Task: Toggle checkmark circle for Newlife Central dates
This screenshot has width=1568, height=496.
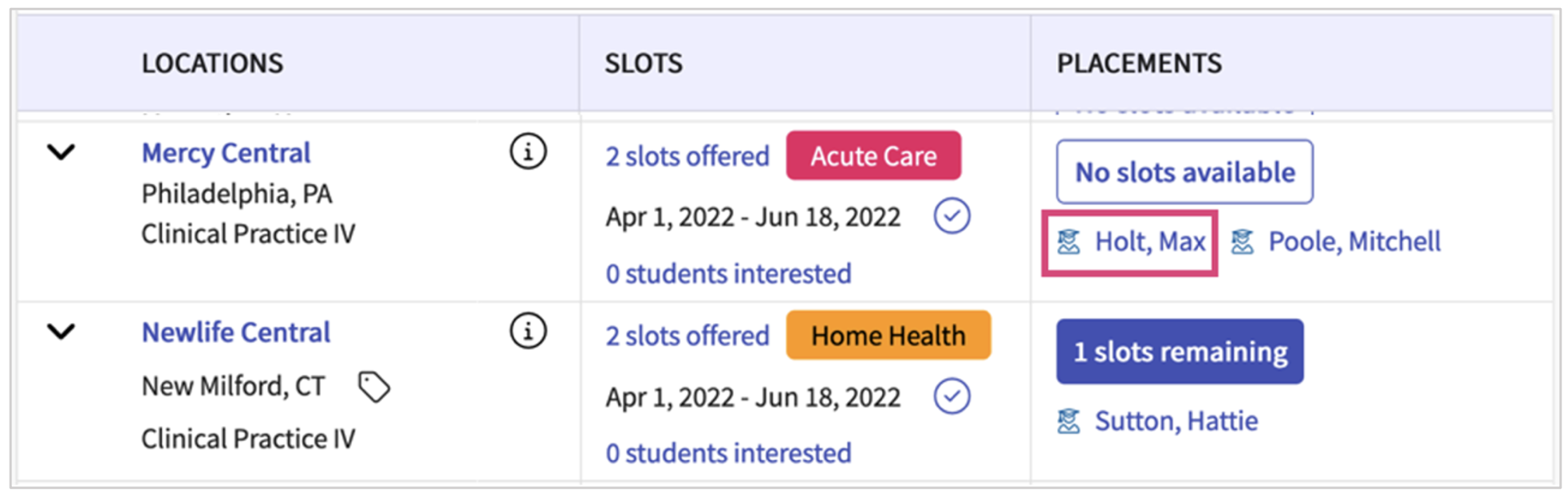Action: 951,396
